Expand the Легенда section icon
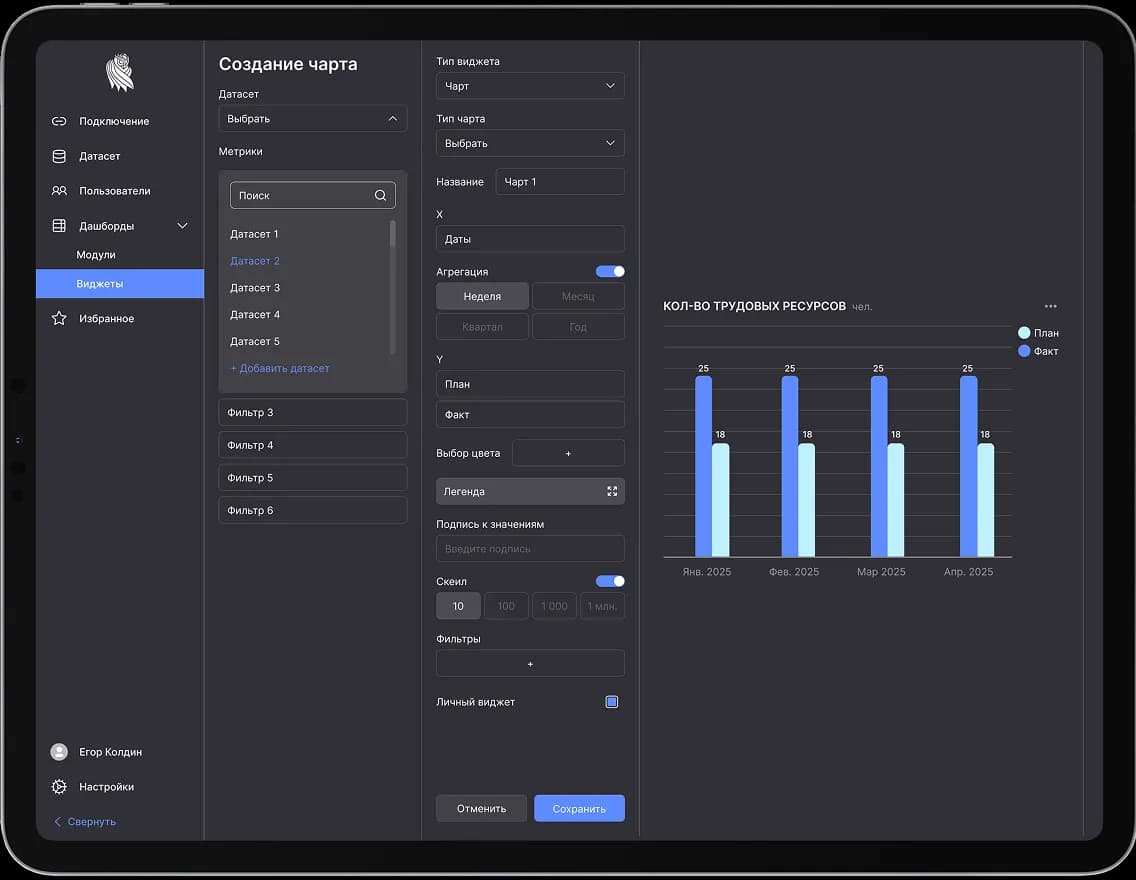Viewport: 1136px width, 880px height. point(612,492)
